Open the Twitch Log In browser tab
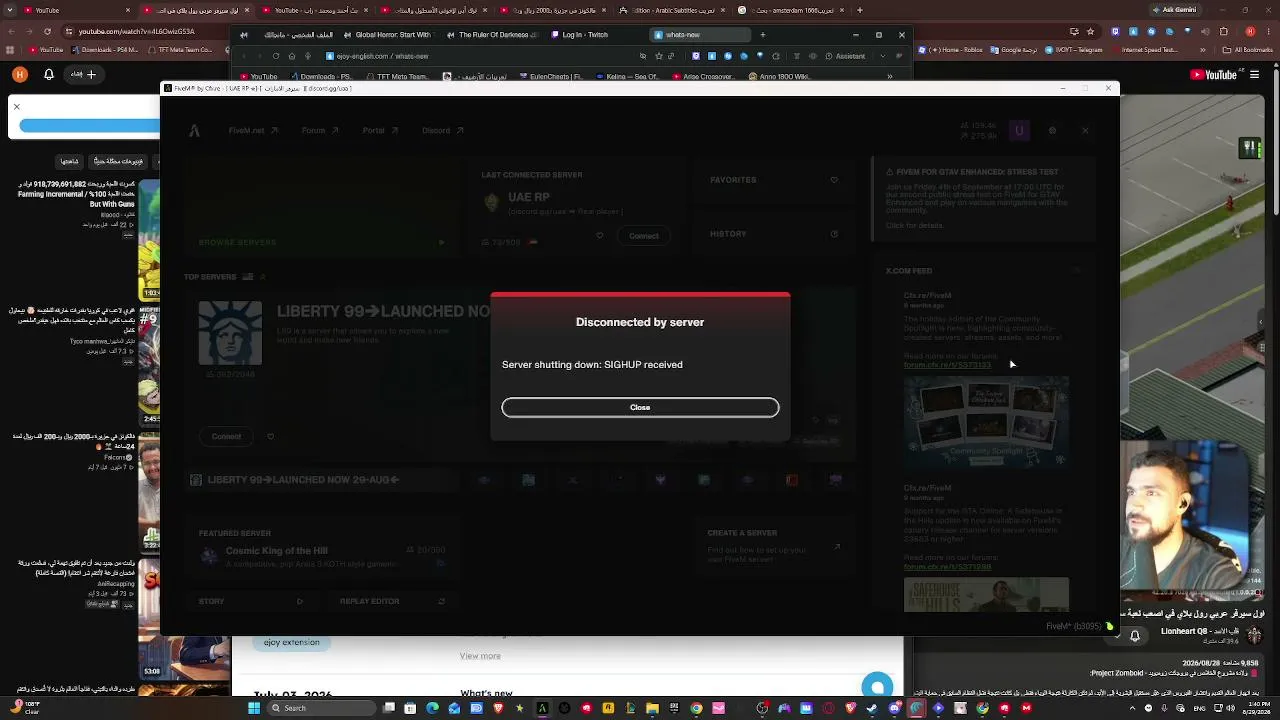 pos(592,35)
